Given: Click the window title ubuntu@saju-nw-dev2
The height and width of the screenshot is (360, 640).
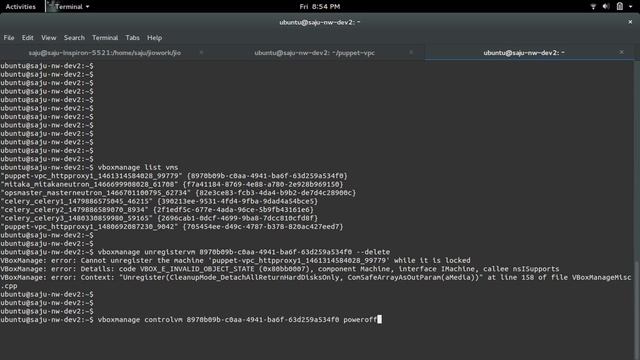Looking at the screenshot, I should pos(320,22).
